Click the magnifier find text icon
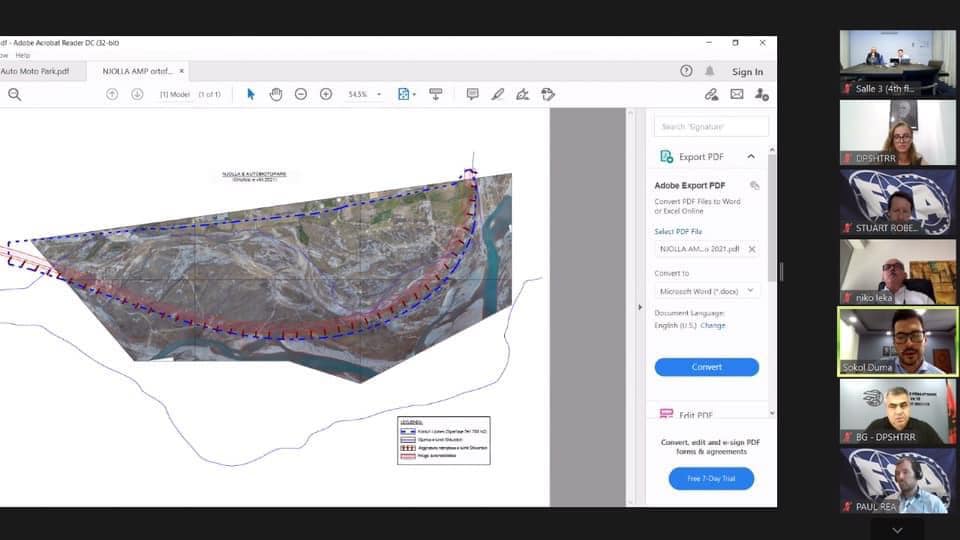 (x=15, y=94)
